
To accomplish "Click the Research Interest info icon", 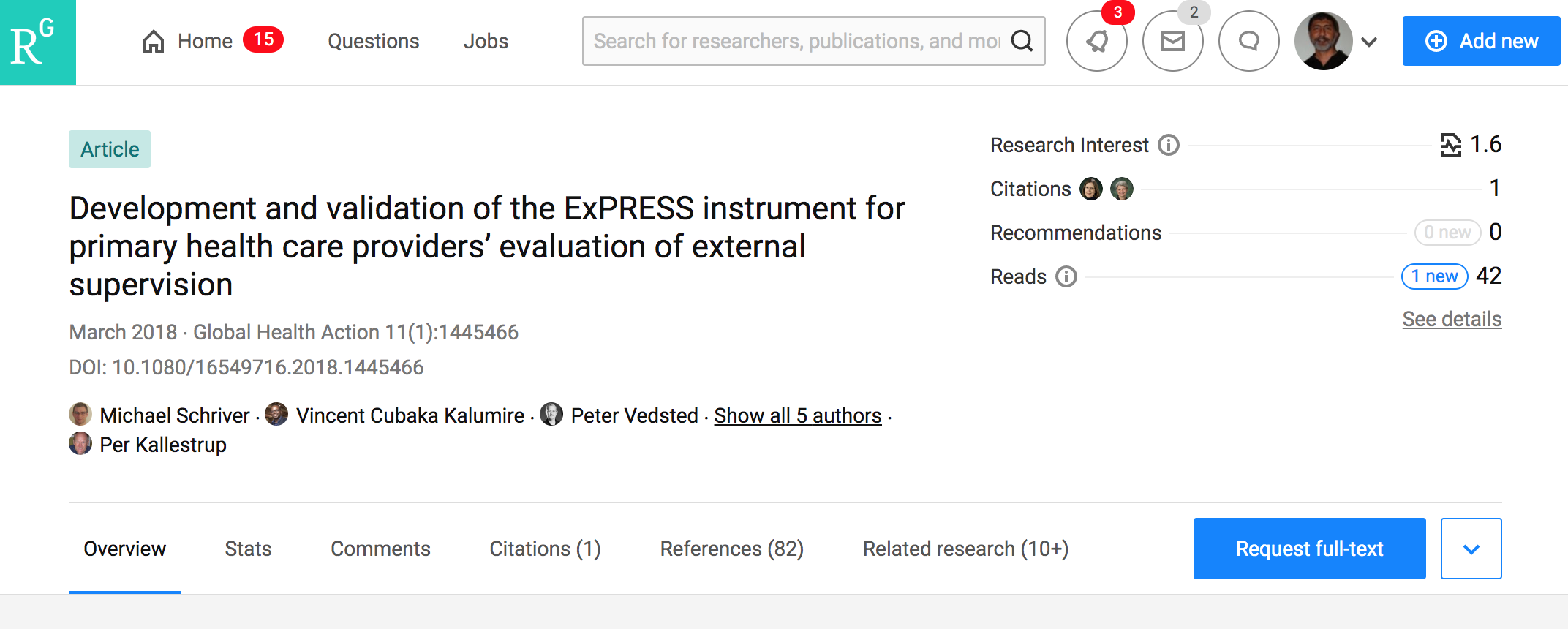I will (1169, 145).
